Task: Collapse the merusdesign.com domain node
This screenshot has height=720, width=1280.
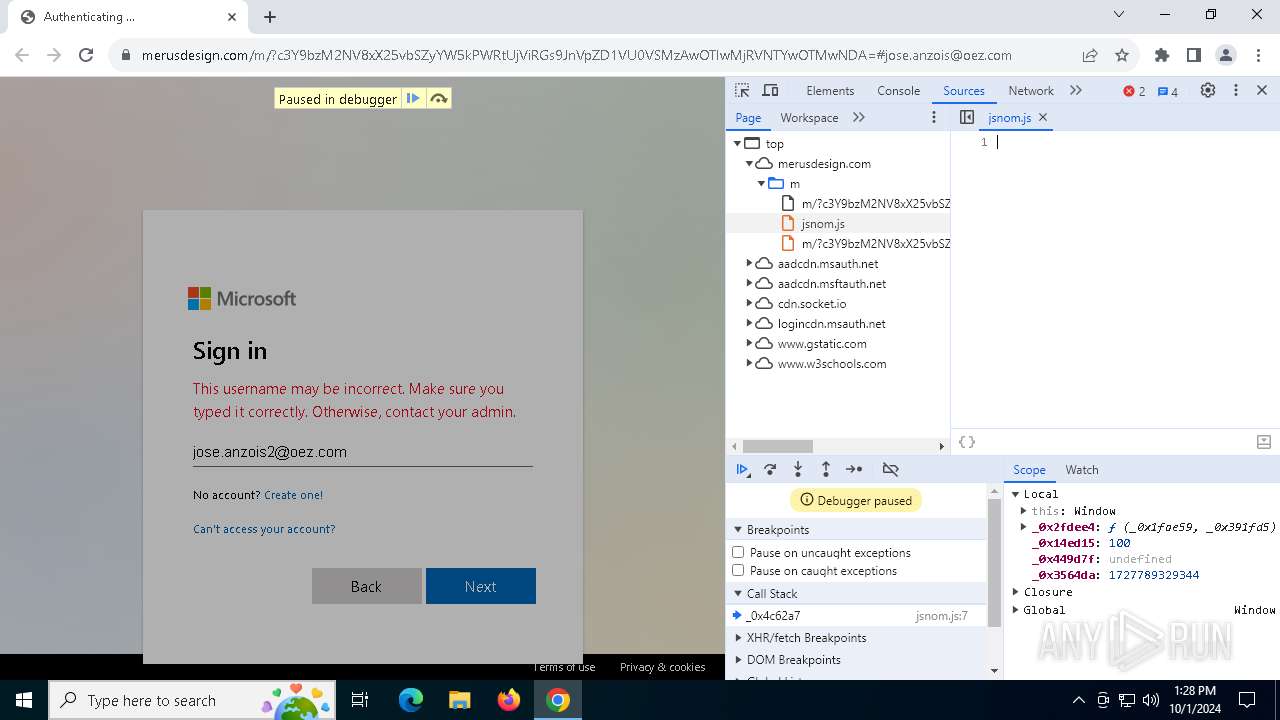Action: (x=749, y=163)
